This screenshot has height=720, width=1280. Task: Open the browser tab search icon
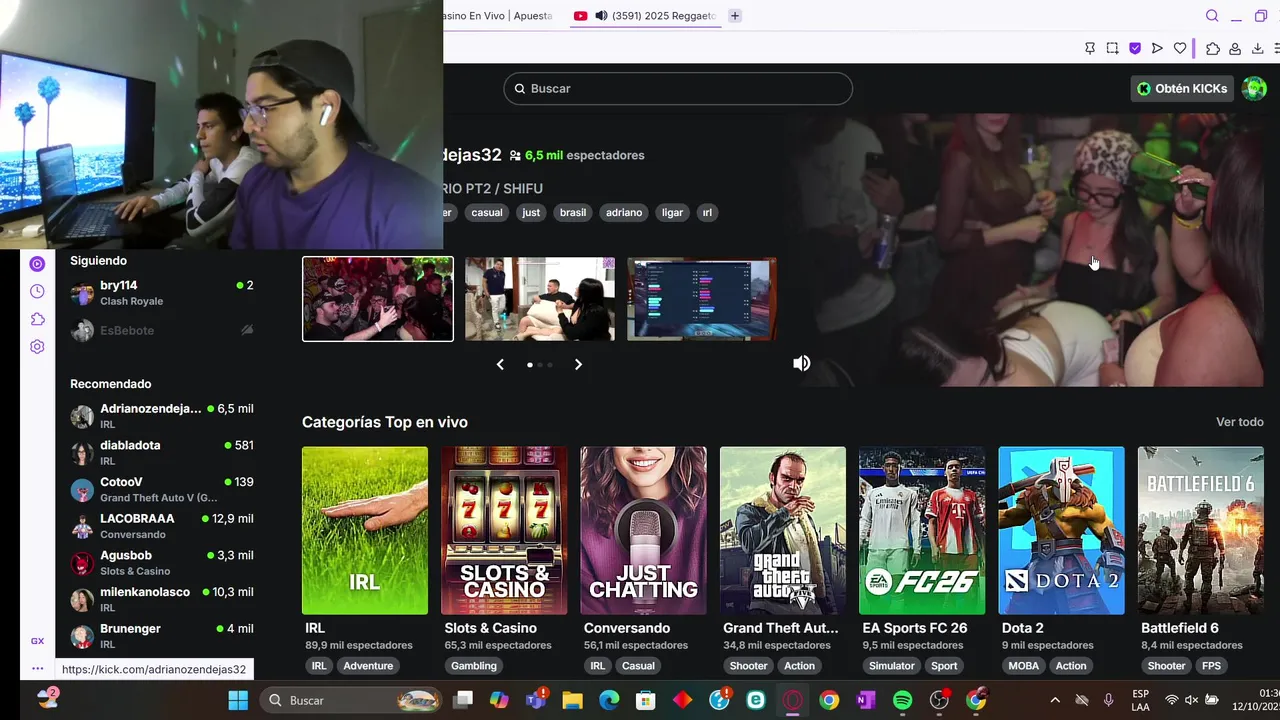tap(1212, 16)
